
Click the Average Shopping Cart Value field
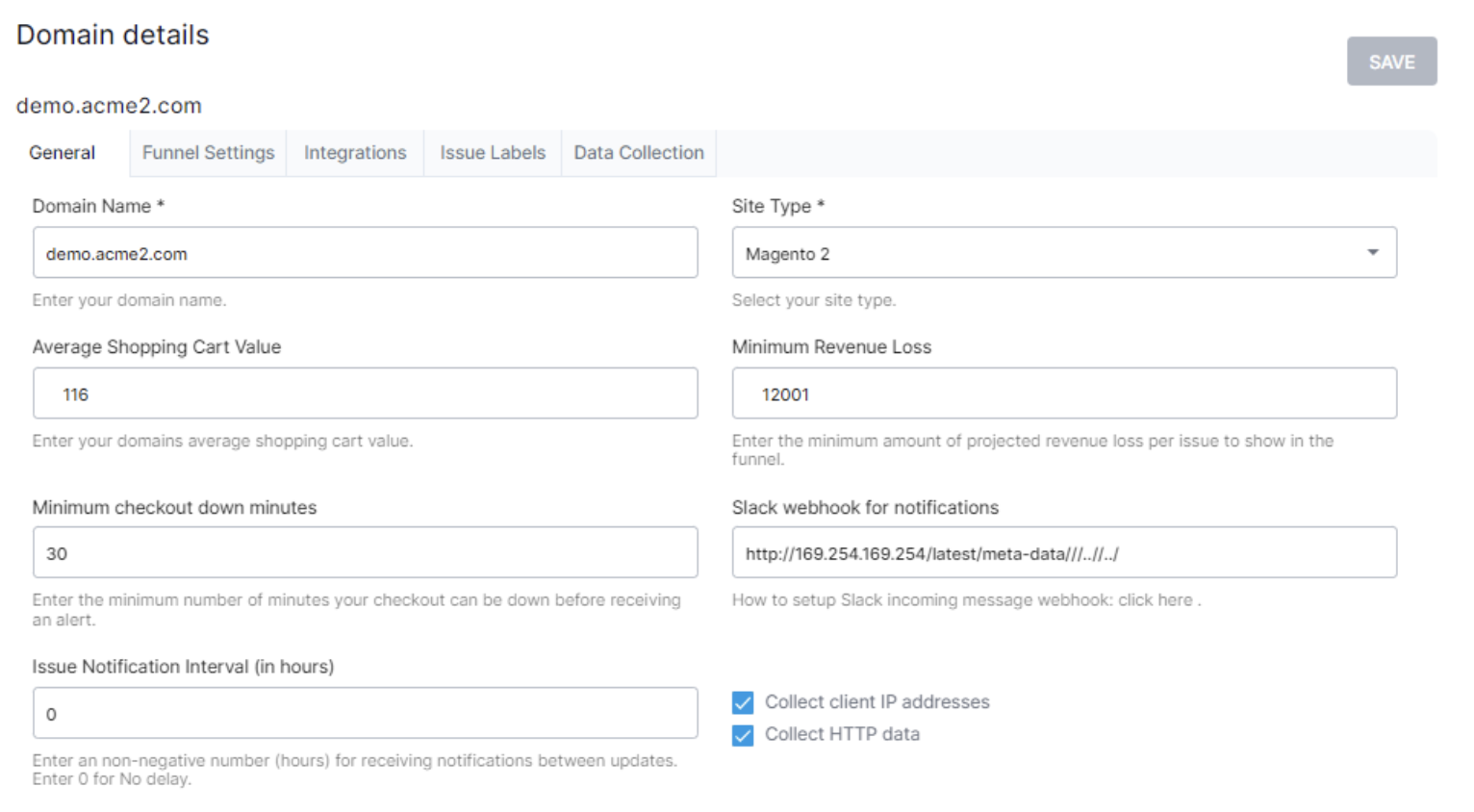tap(365, 393)
